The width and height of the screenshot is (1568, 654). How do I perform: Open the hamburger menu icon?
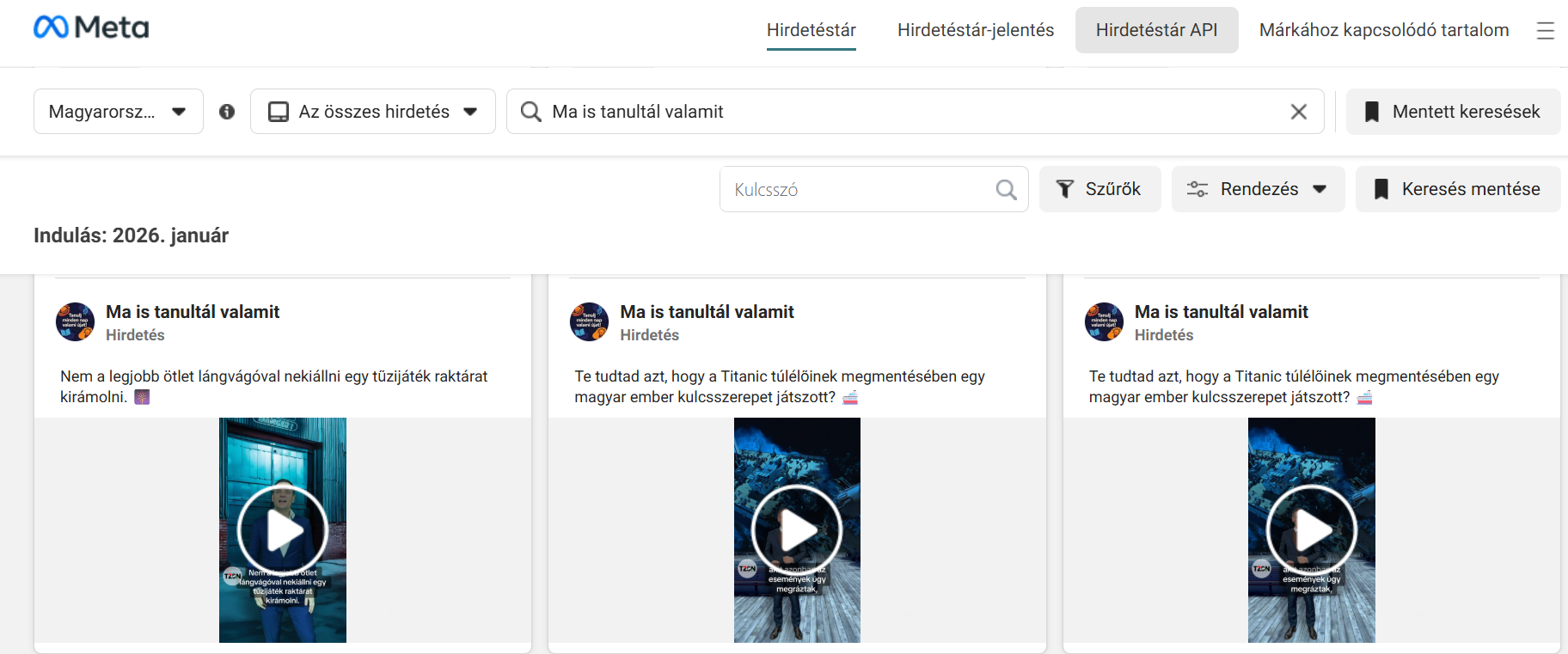pyautogui.click(x=1545, y=31)
